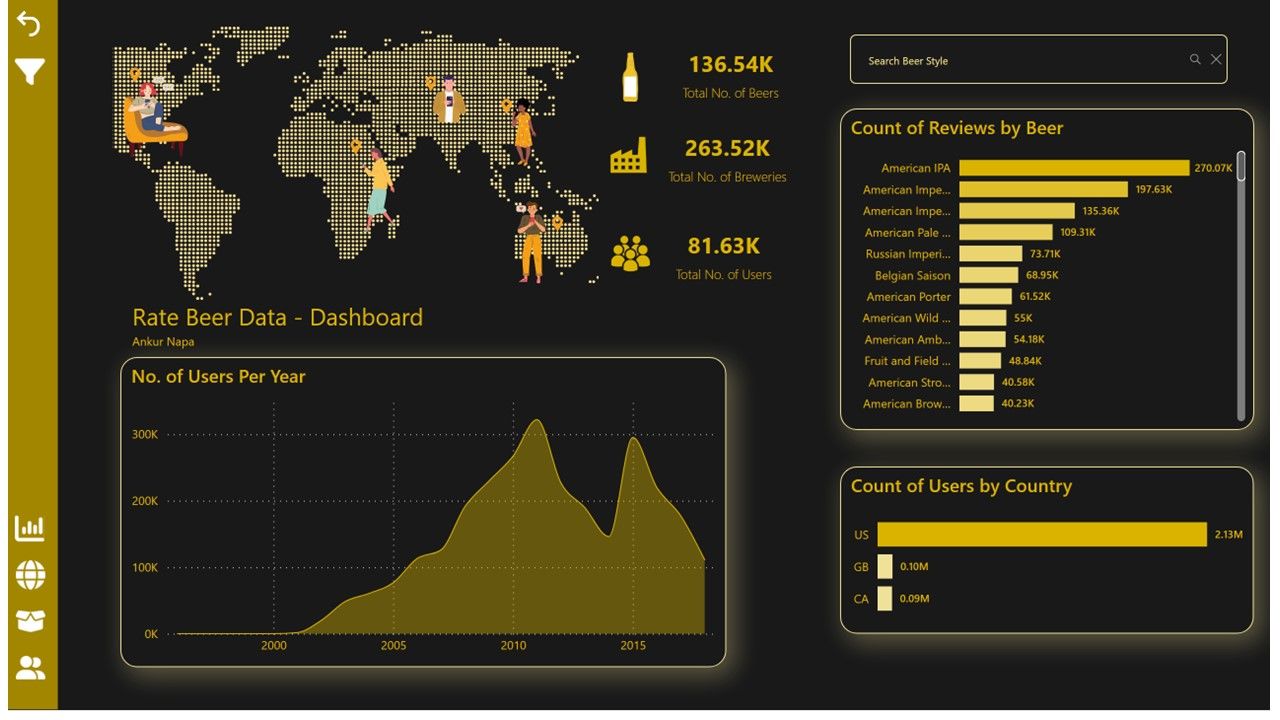Open the box package icon in sidebar
1280x720 pixels.
(30, 621)
